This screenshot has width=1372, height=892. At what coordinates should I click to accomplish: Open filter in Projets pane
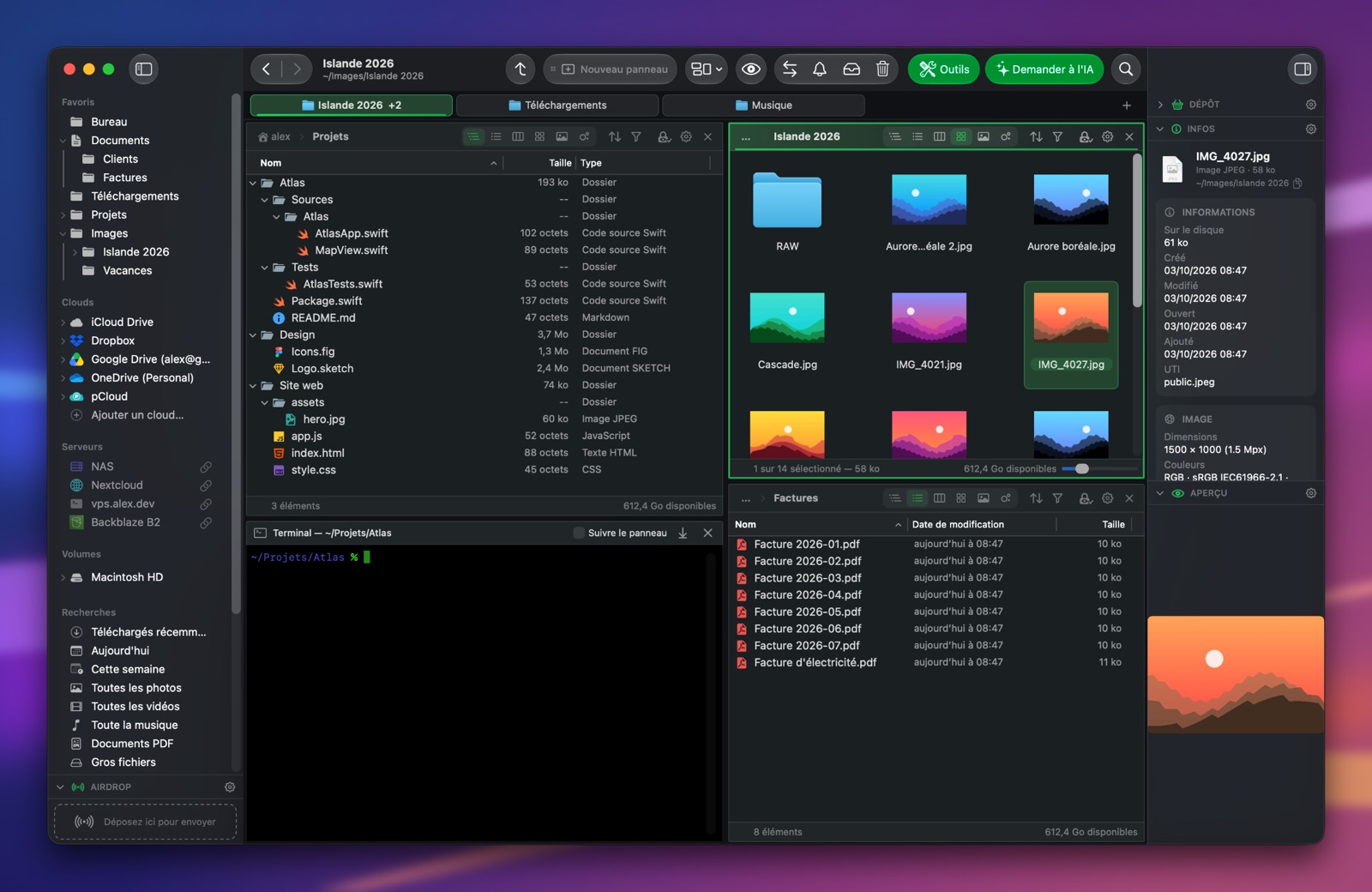coord(636,136)
